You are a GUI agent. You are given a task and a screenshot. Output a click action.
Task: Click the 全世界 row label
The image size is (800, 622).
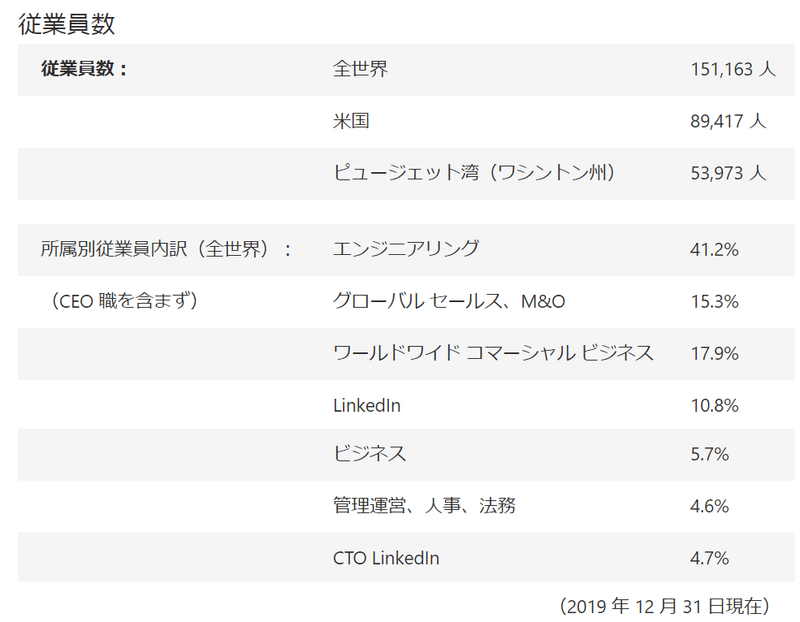(360, 69)
